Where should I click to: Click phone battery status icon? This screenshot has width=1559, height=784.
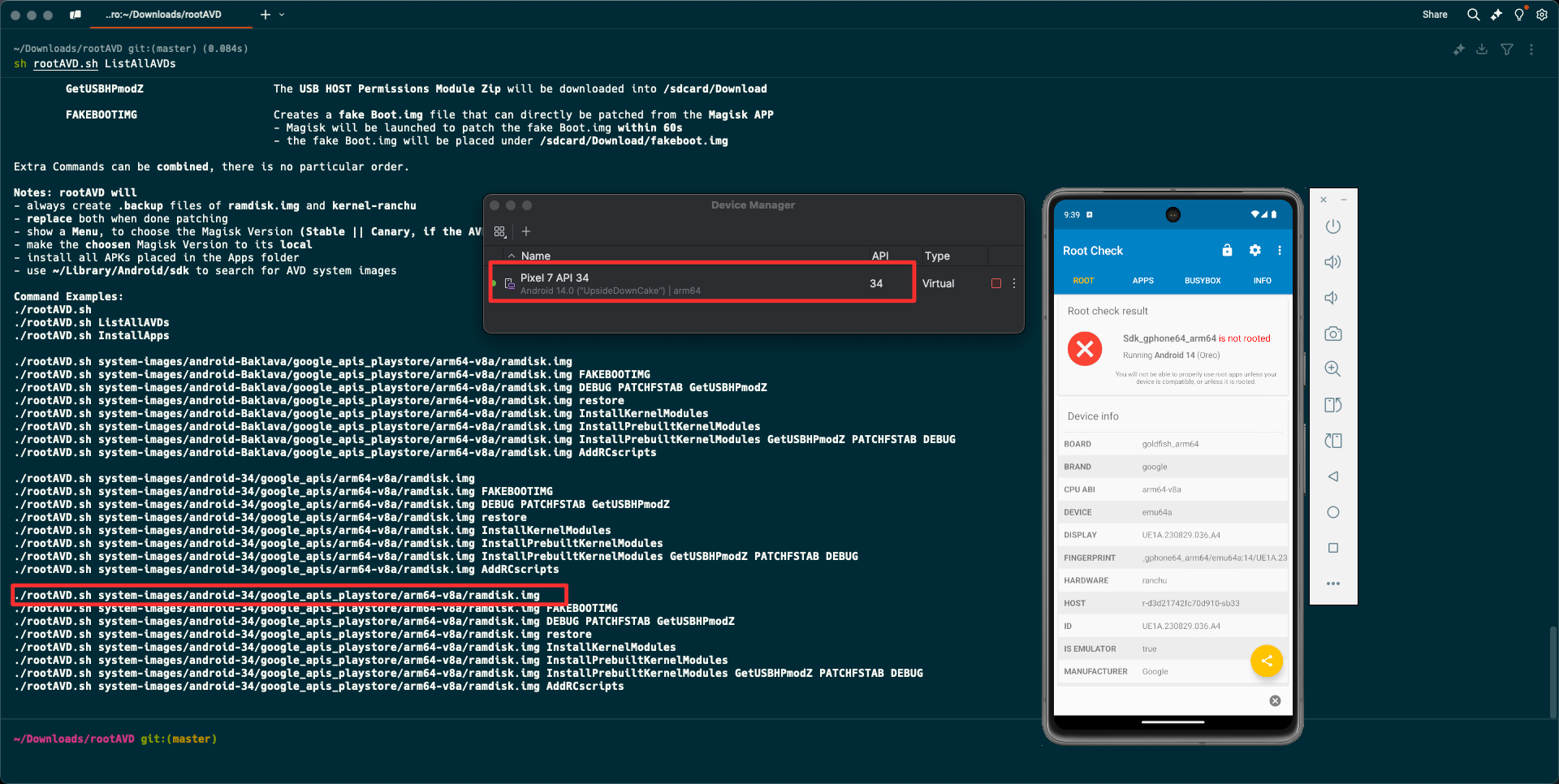click(x=1274, y=214)
